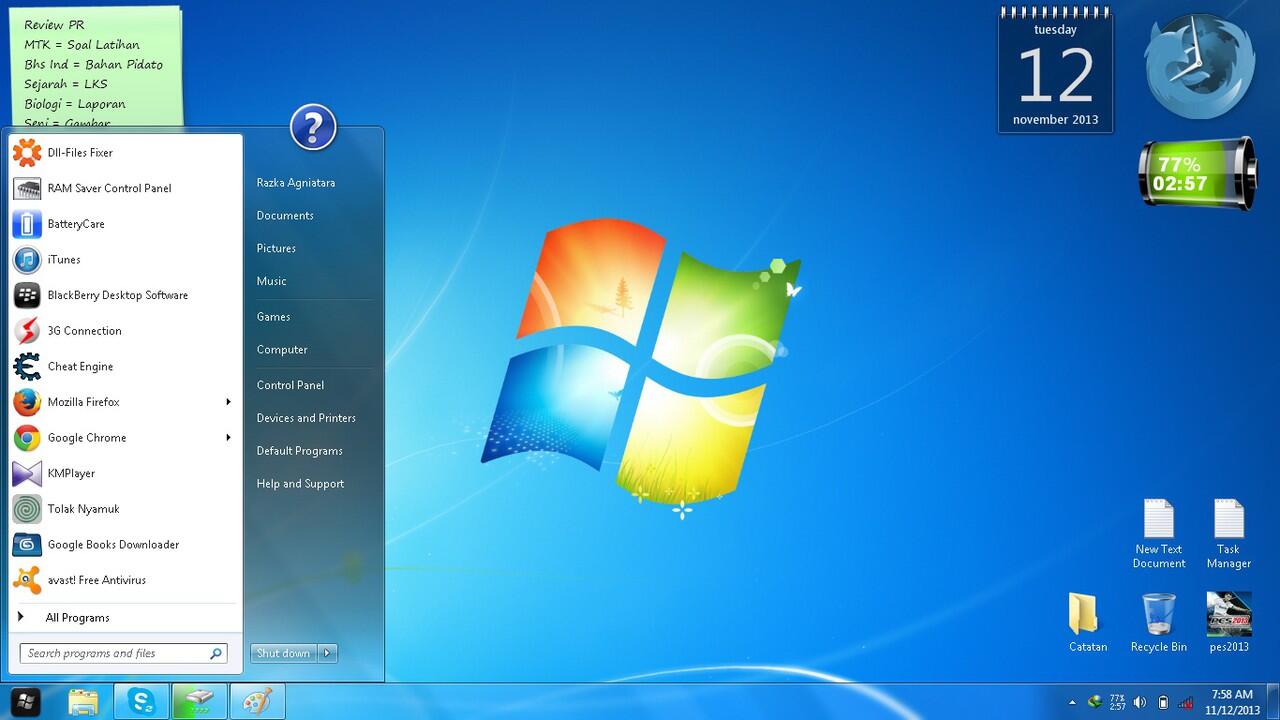The height and width of the screenshot is (720, 1280).
Task: Open Games from Start menu
Action: pyautogui.click(x=273, y=317)
